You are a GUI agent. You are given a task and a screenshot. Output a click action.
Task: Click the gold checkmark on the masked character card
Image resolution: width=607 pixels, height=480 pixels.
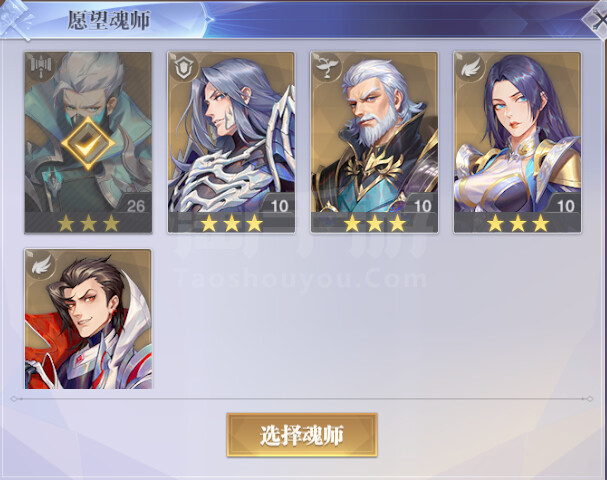[x=88, y=143]
